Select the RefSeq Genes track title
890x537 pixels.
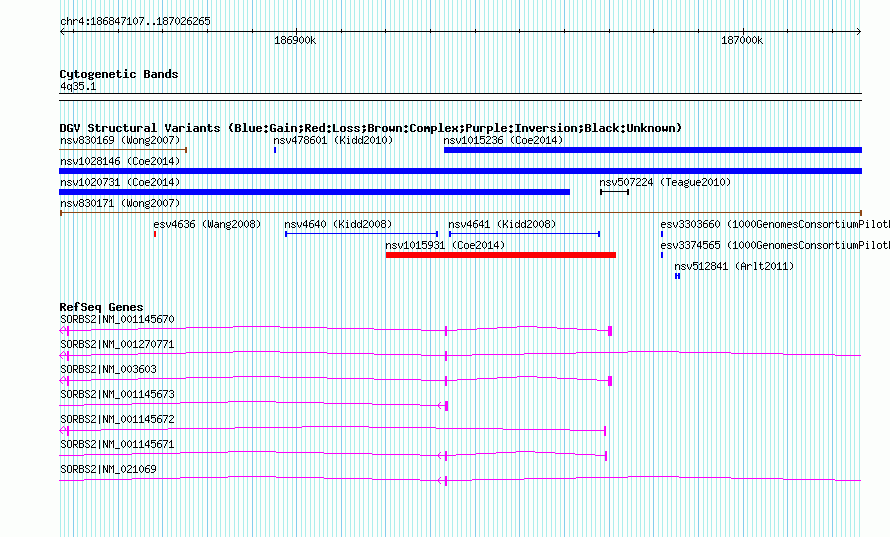click(101, 307)
